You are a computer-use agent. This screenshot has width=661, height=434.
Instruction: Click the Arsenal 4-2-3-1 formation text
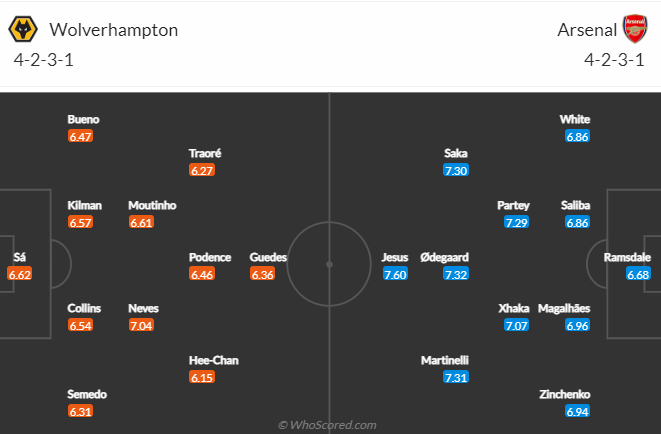click(x=614, y=60)
